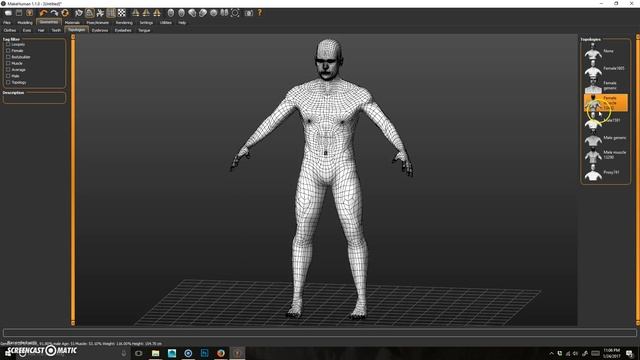Select the Male muscle 13290 topology
This screenshot has height=360, width=640.
click(606, 155)
